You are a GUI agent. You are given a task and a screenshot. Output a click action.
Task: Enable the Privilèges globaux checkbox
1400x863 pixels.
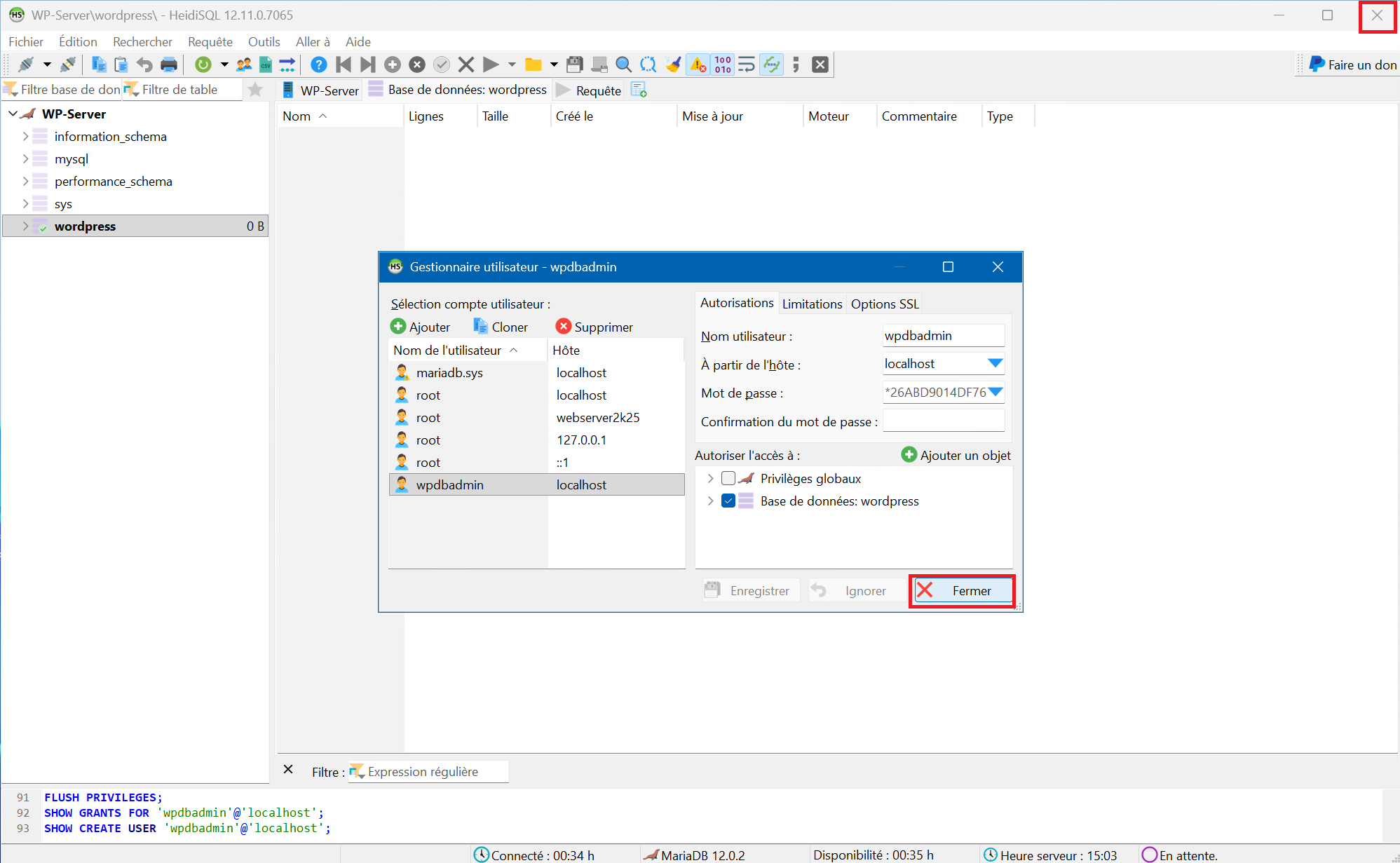tap(728, 478)
